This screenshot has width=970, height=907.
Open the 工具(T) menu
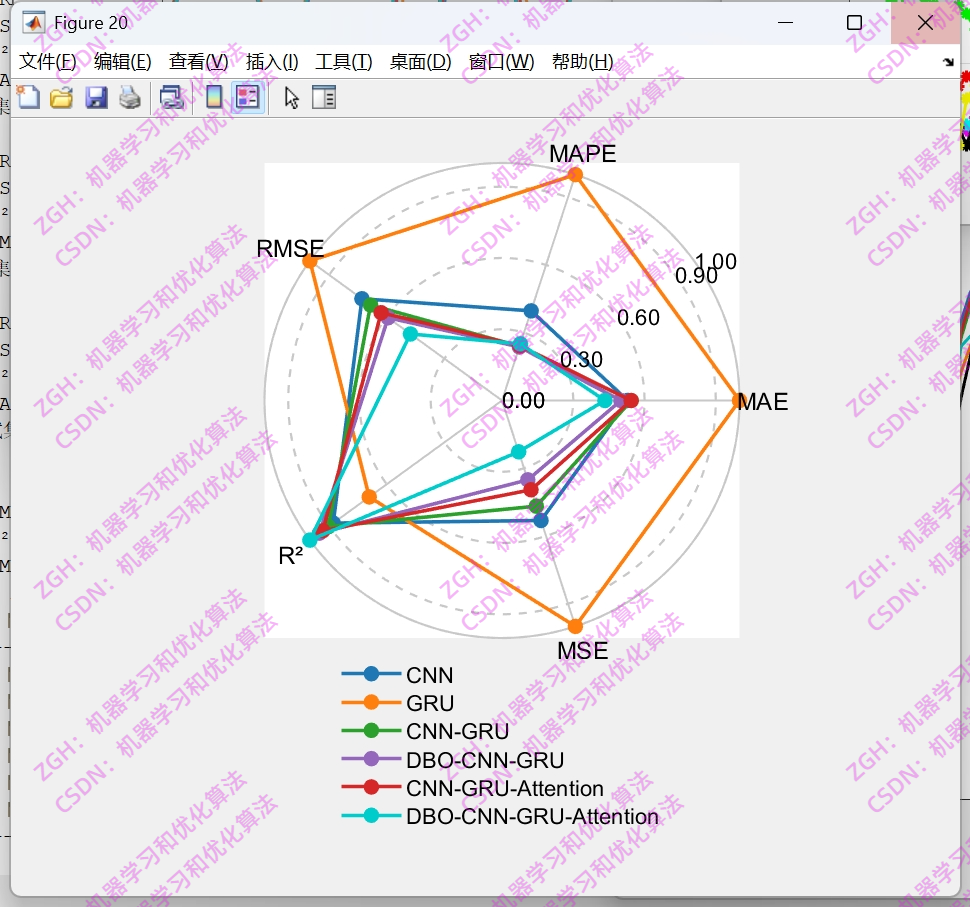pos(344,61)
